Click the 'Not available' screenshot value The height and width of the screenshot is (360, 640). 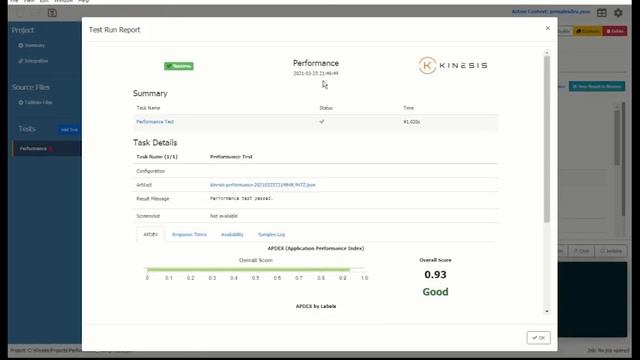(x=224, y=216)
